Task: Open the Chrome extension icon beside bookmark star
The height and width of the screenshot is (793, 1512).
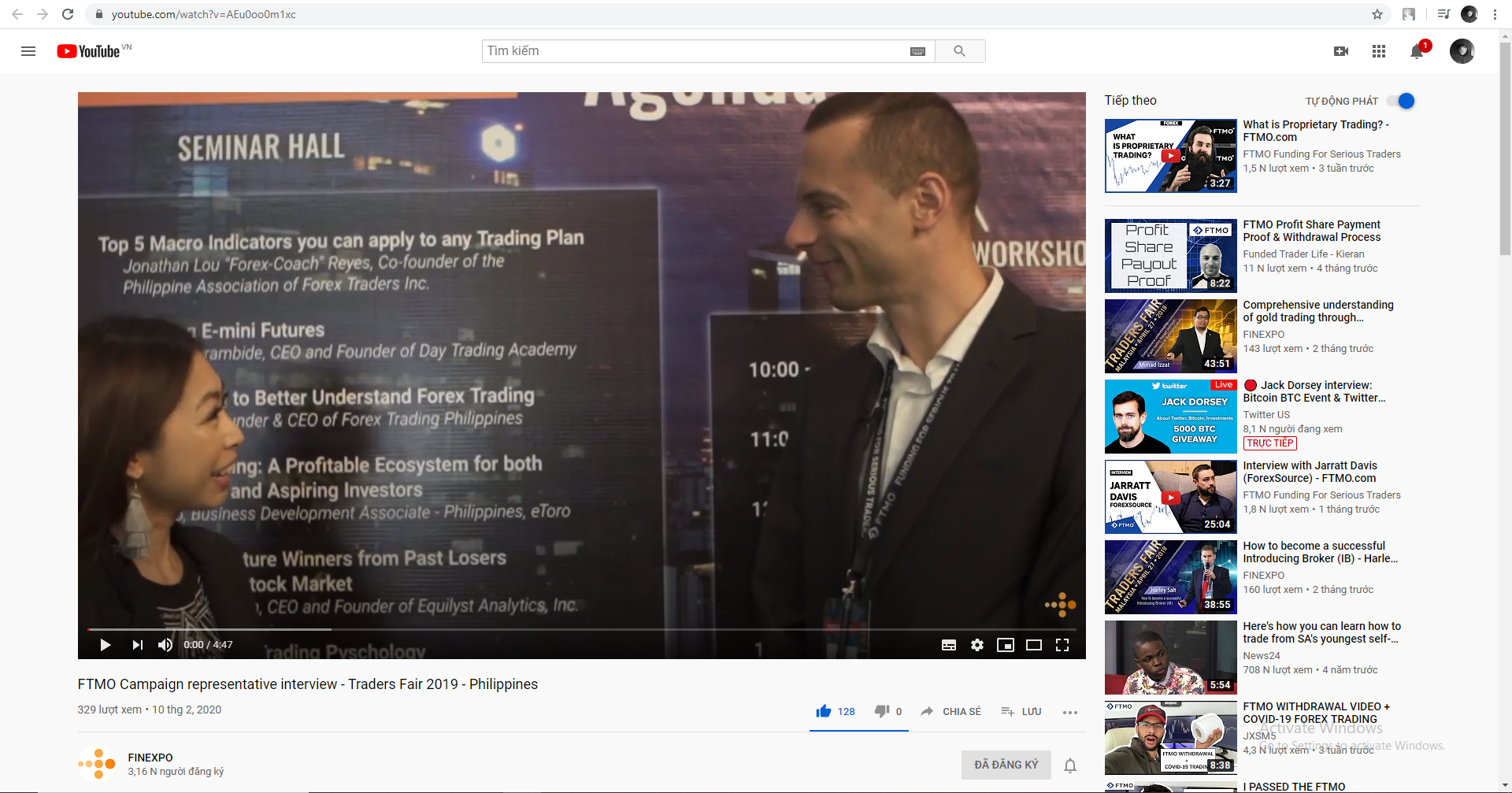Action: pos(1409,14)
